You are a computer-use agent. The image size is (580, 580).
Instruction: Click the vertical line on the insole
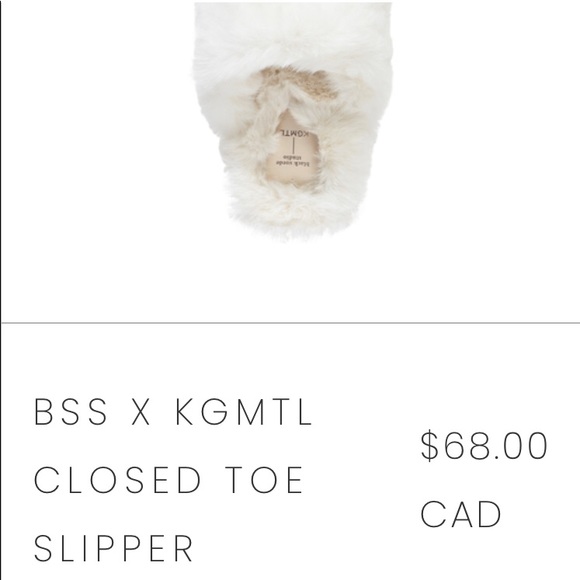pos(294,146)
